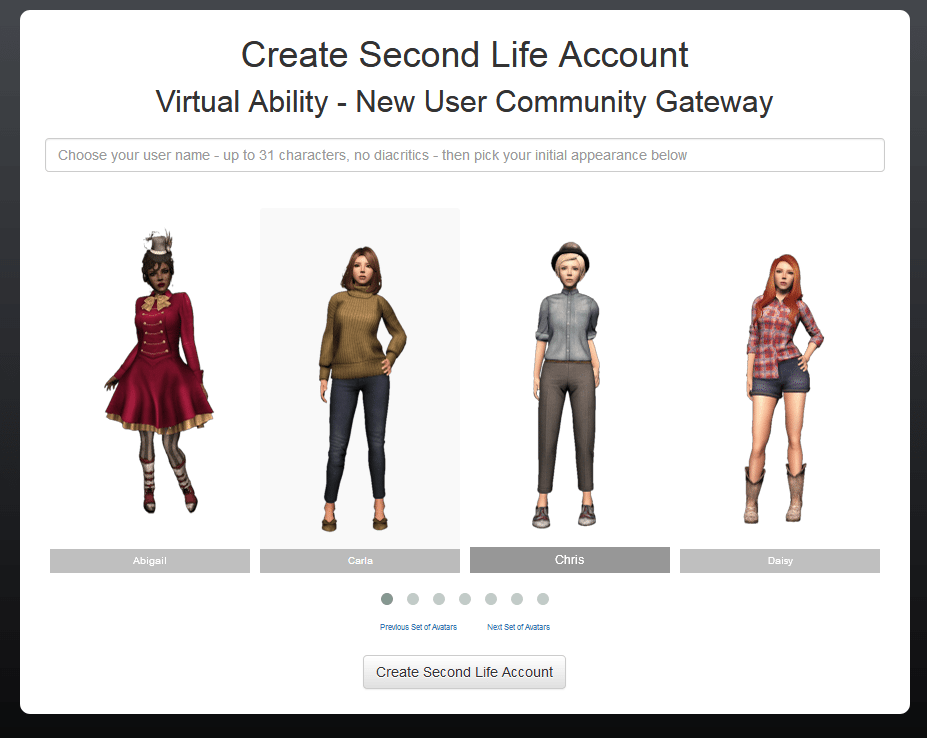
Task: Select the Carla avatar image
Action: (362, 389)
